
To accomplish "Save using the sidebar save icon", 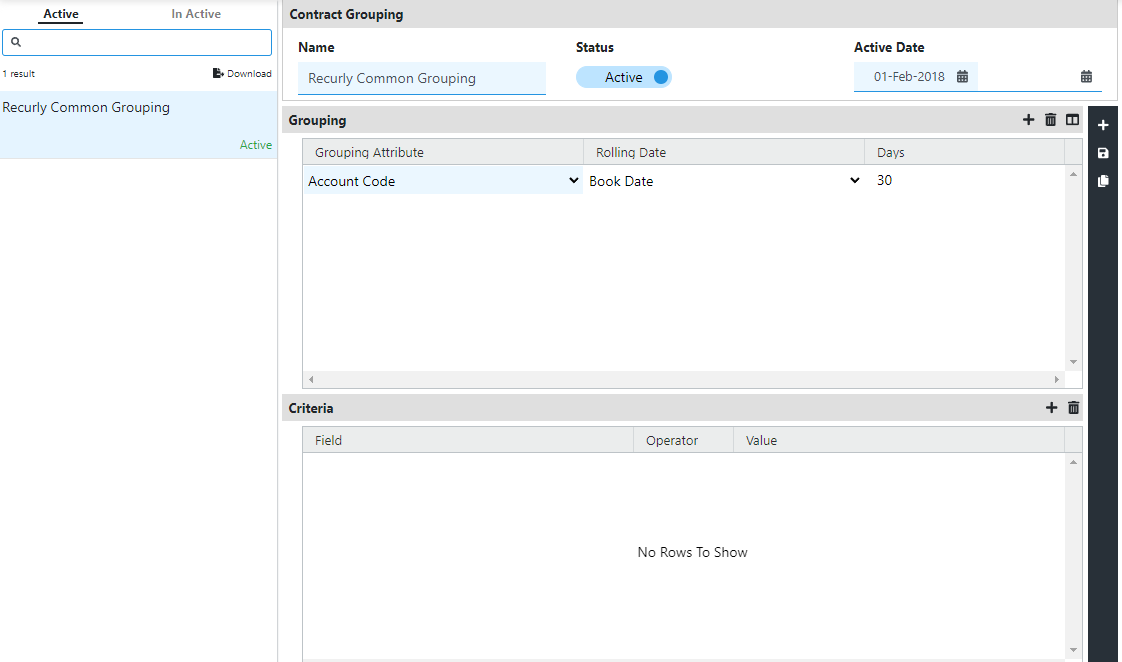I will tap(1103, 153).
